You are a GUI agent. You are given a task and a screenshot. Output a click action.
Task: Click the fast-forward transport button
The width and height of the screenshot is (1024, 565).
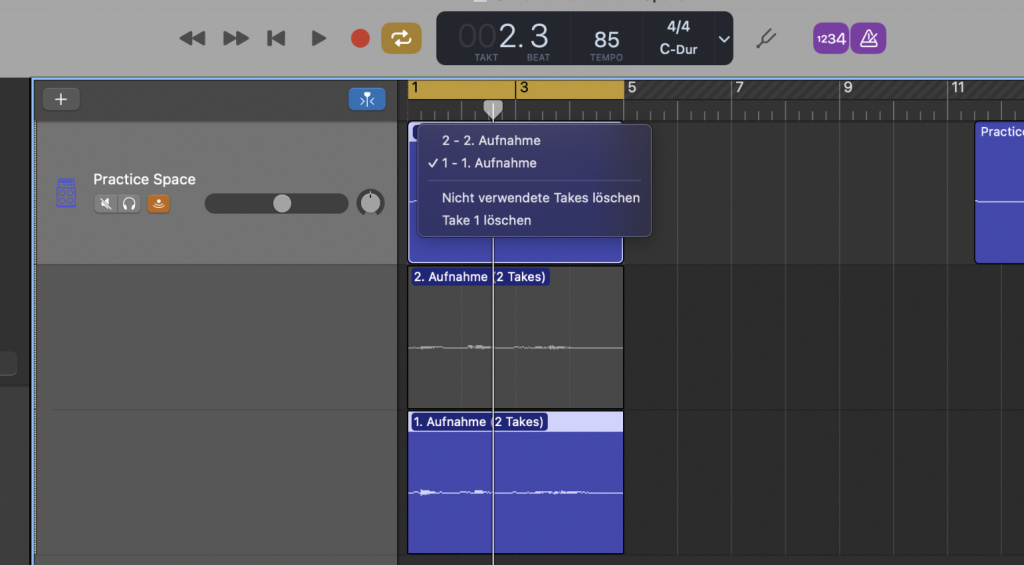(236, 39)
